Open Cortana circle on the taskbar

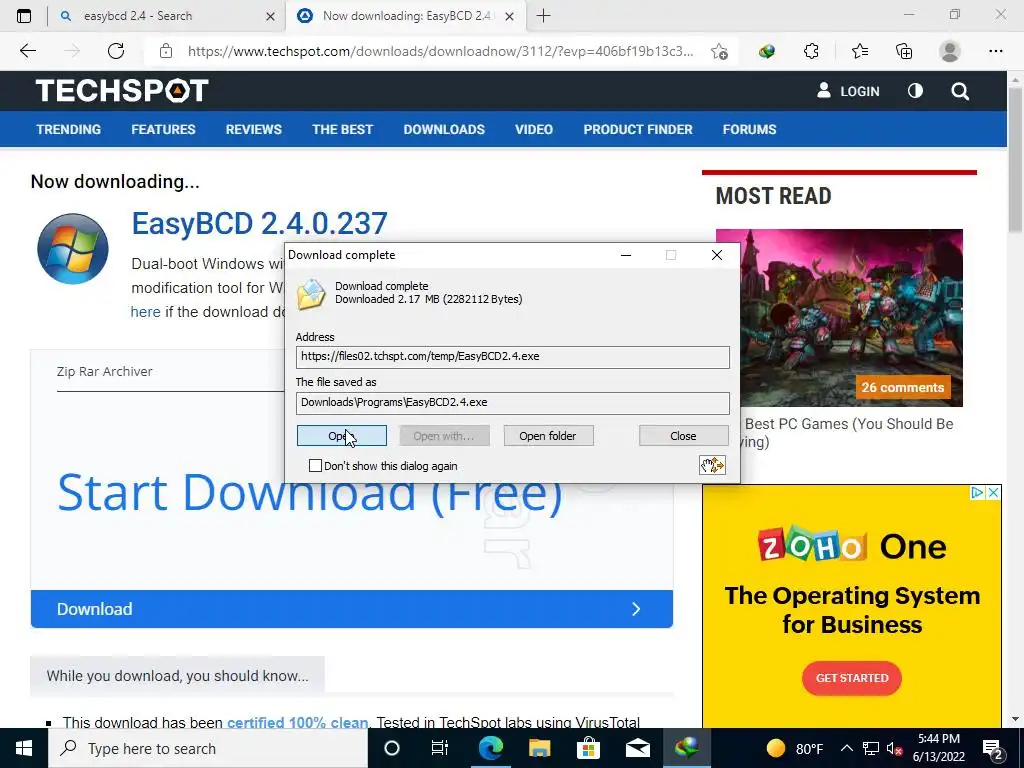[x=392, y=748]
